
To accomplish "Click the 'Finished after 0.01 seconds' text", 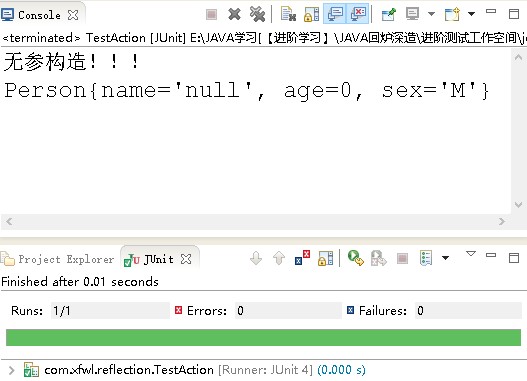I will point(80,282).
